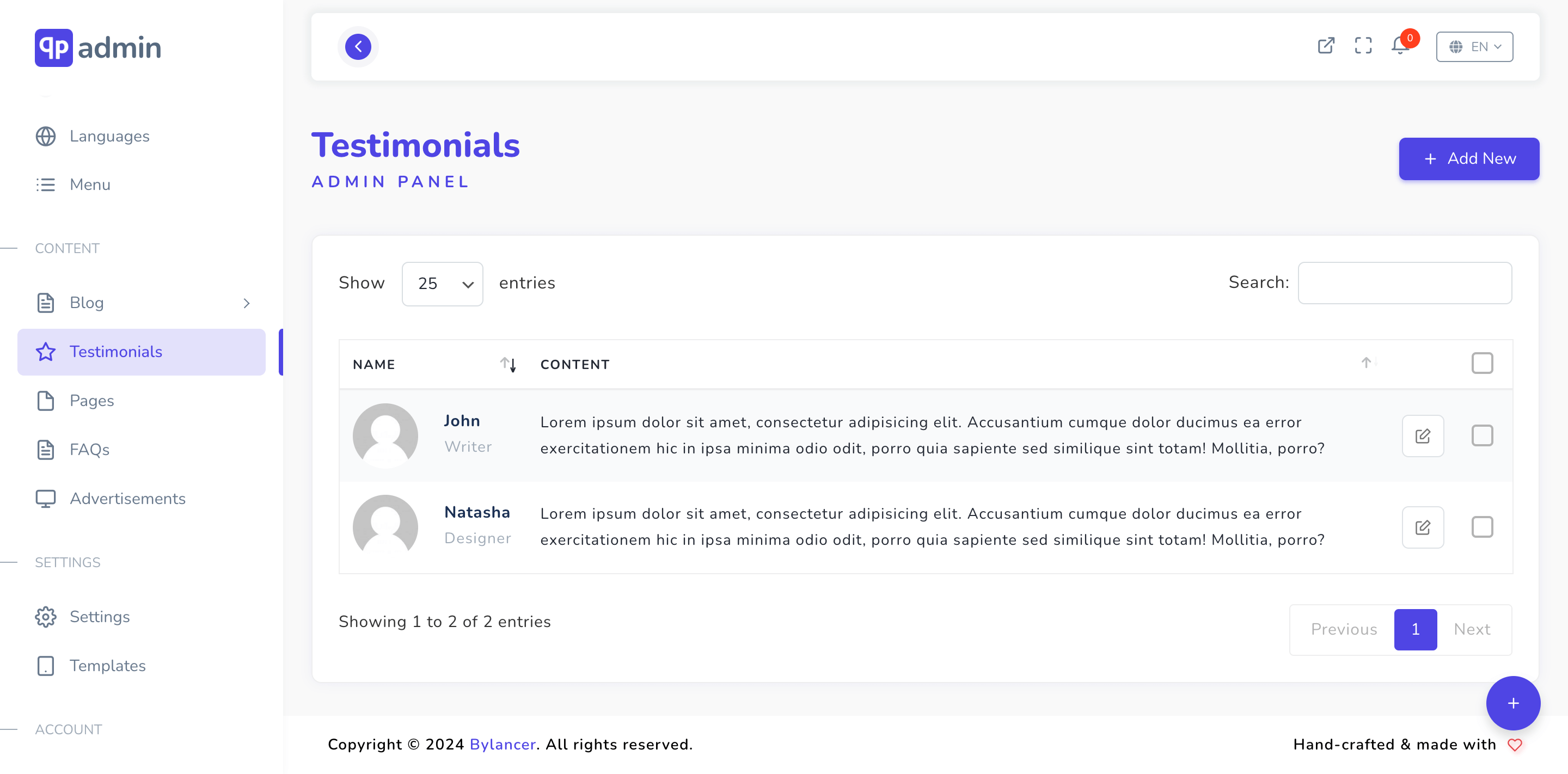Open Settings in the sidebar
The image size is (1568, 774).
click(x=100, y=616)
